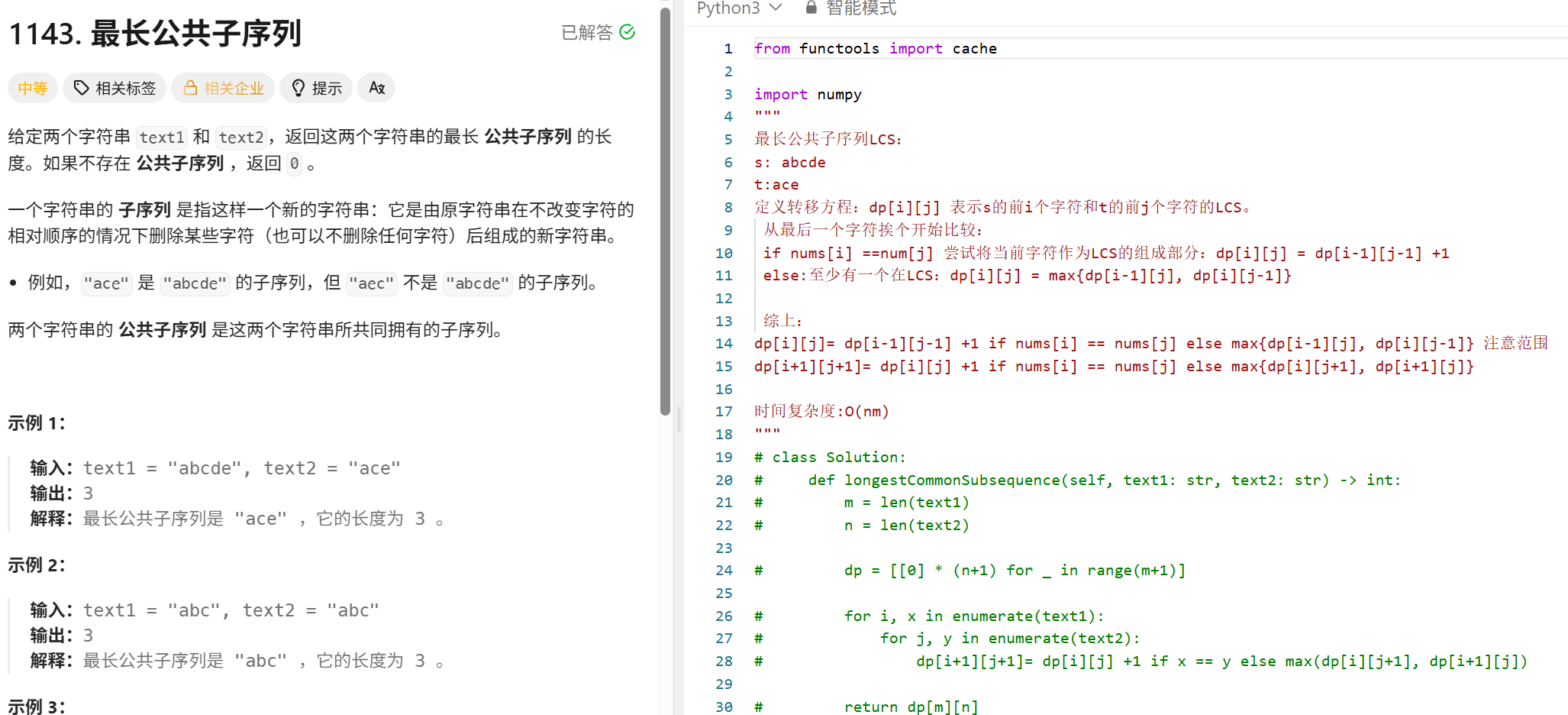Screen dimensions: 1568x715
Task: Click the translate language icon
Action: [x=377, y=88]
